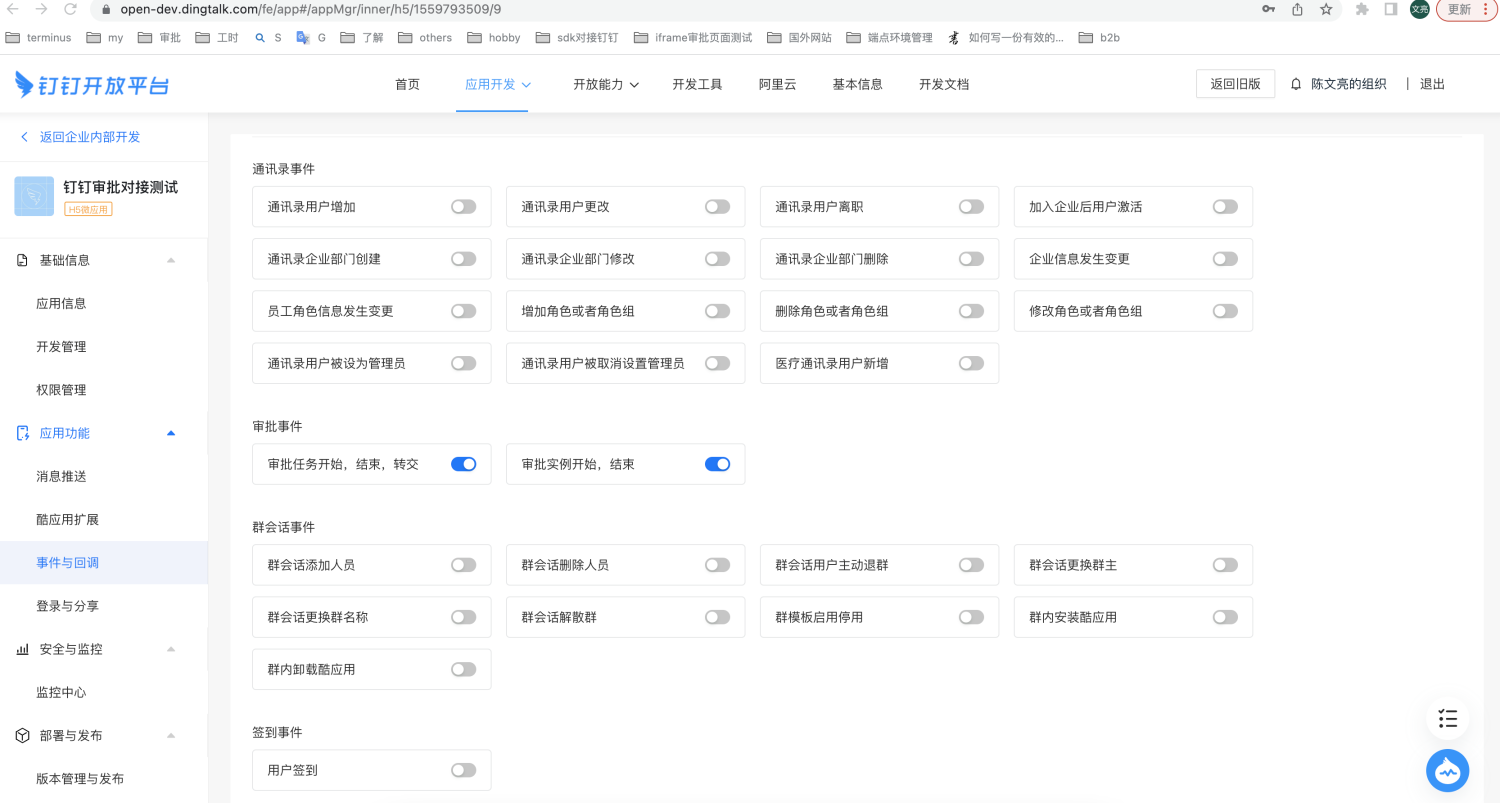Open the 如何写一份有效的 bookmark
The height and width of the screenshot is (803, 1500).
(1006, 38)
